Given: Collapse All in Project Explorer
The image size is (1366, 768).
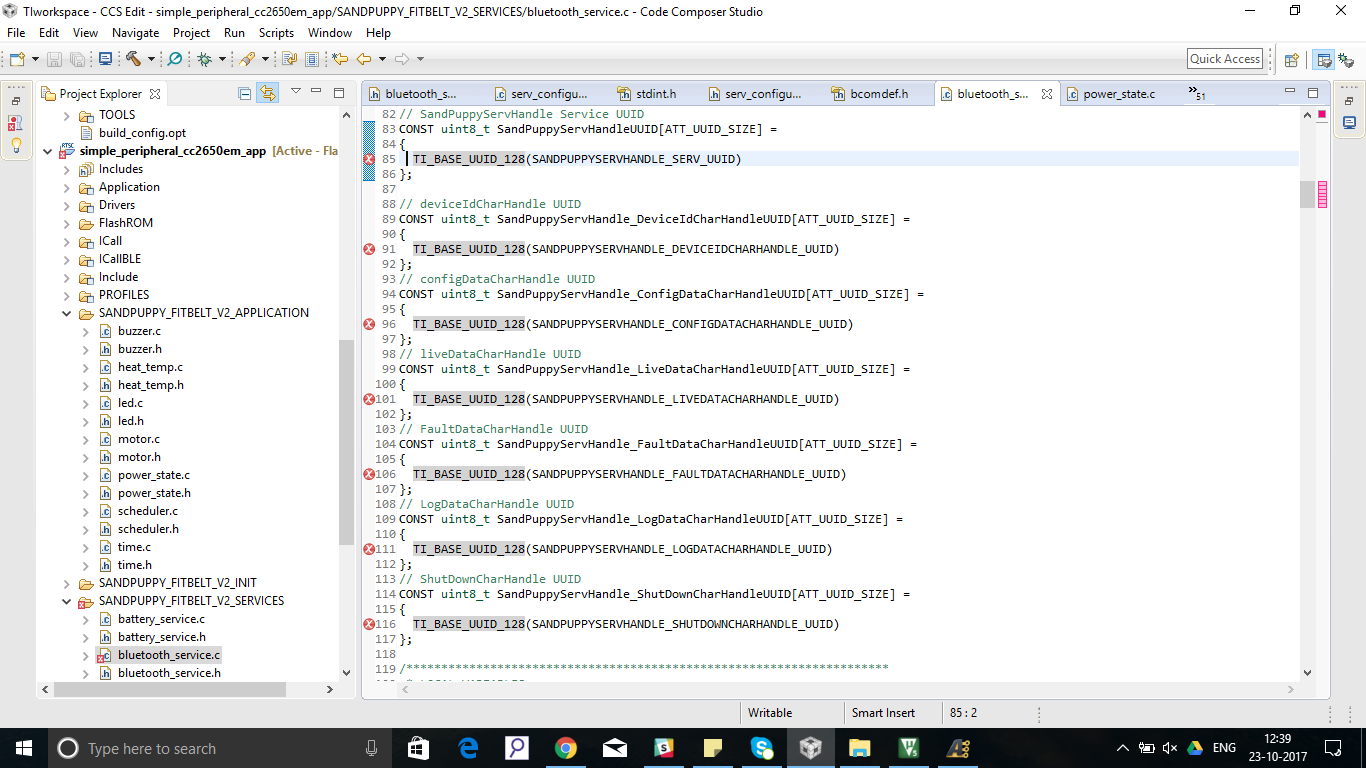Looking at the screenshot, I should (245, 93).
